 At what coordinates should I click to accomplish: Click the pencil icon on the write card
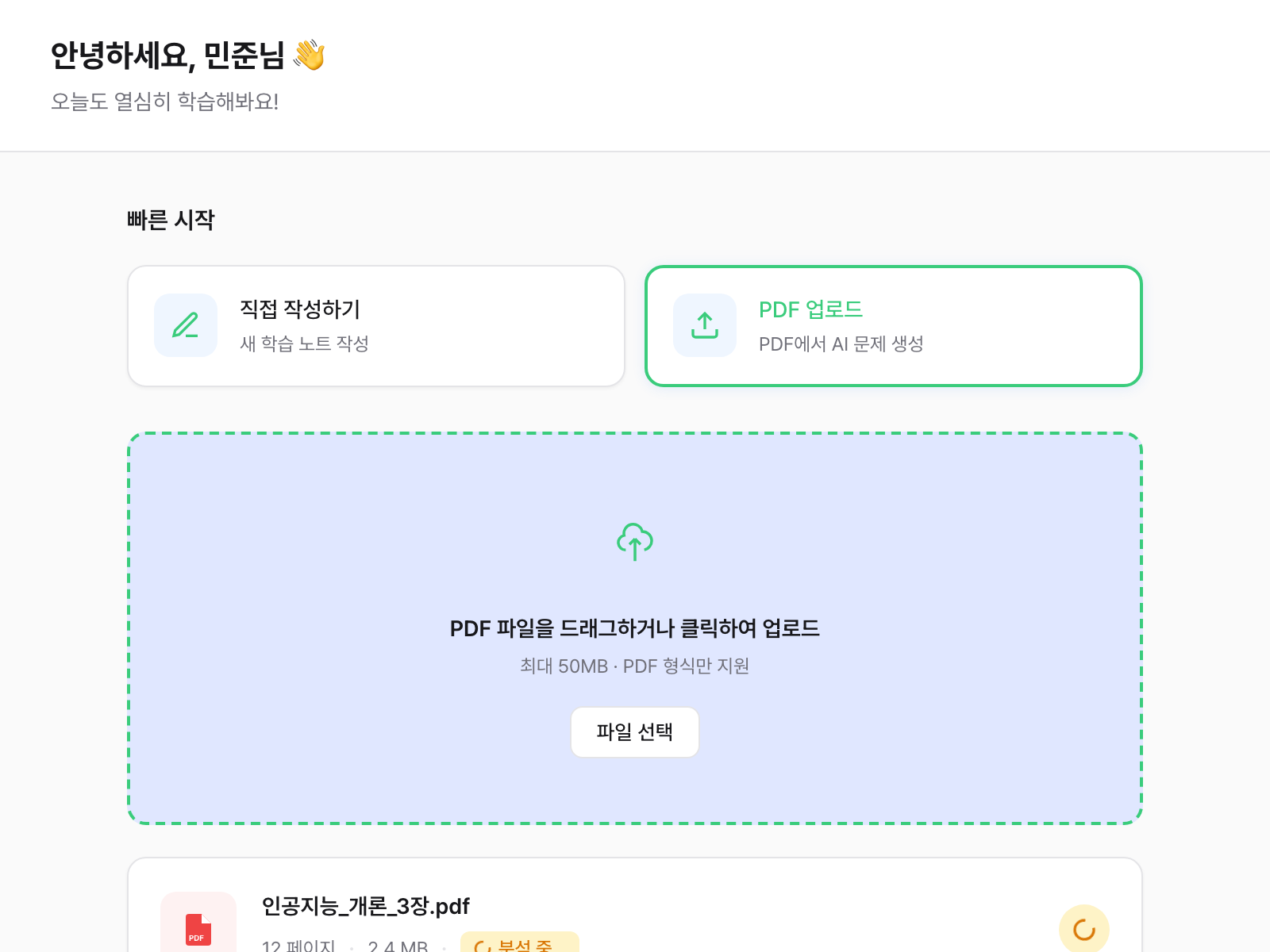pyautogui.click(x=186, y=325)
